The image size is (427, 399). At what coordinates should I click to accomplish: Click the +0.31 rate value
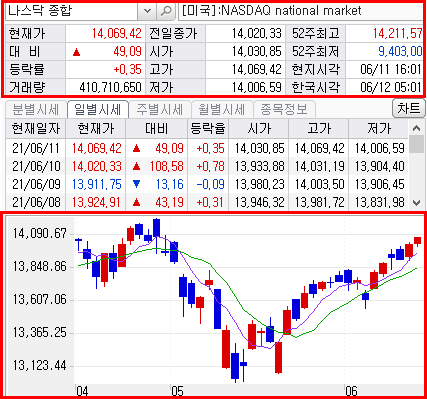(210, 202)
